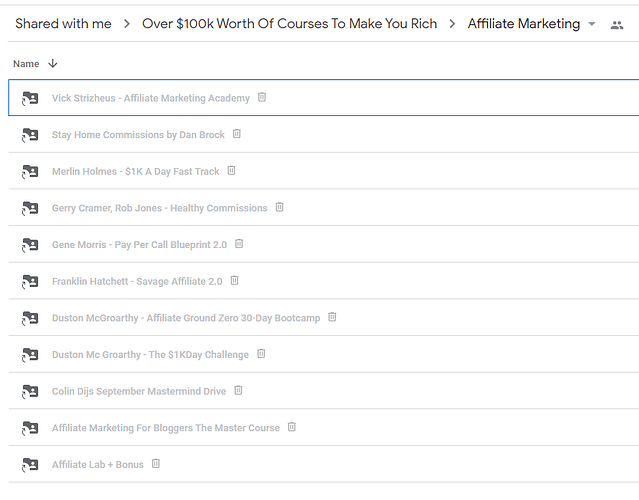
Task: Click trash icon beside Affiliate Ground Zero Bootcamp
Action: [333, 317]
